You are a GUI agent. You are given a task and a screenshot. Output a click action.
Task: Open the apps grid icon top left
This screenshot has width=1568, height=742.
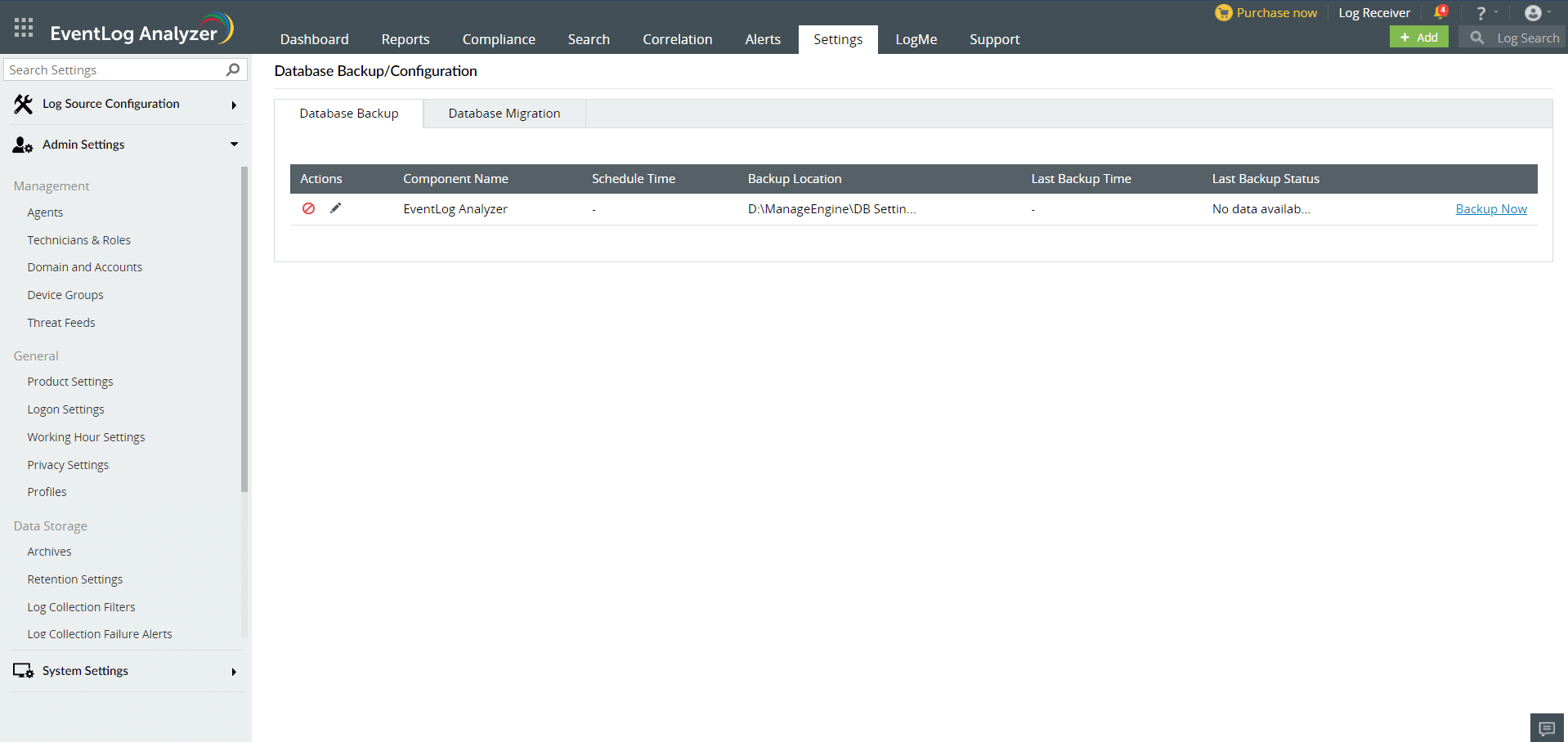point(23,26)
